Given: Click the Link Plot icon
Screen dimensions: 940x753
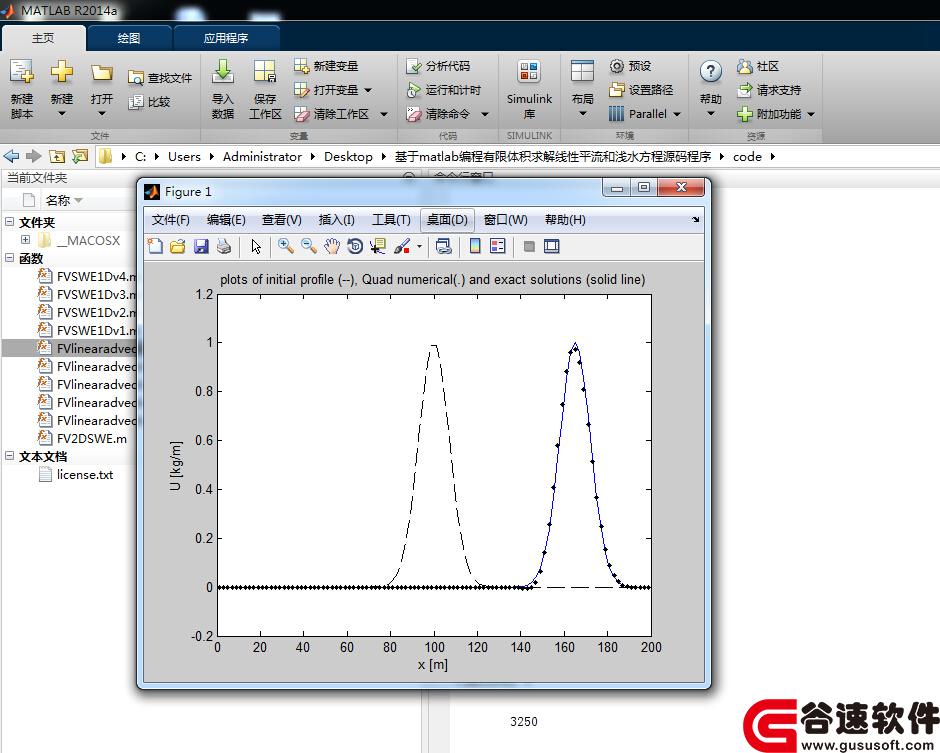Looking at the screenshot, I should [444, 246].
